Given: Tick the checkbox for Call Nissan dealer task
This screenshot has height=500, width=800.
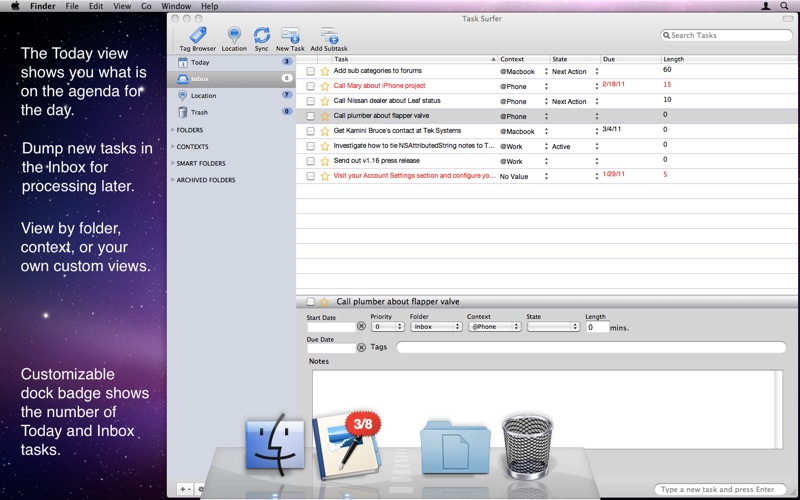Looking at the screenshot, I should pos(310,101).
